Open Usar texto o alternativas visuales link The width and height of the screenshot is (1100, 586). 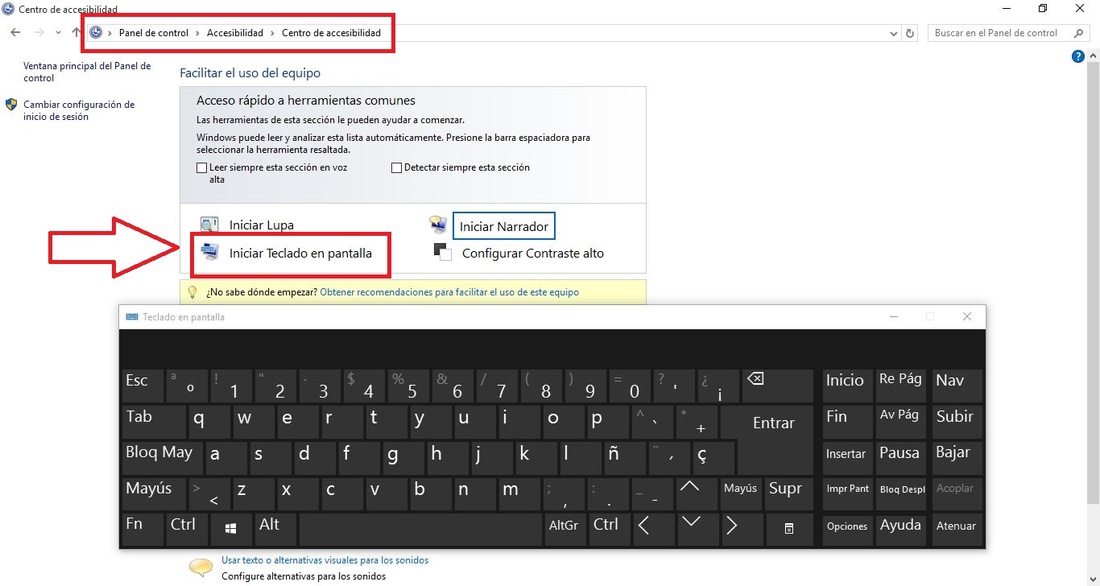click(x=325, y=560)
